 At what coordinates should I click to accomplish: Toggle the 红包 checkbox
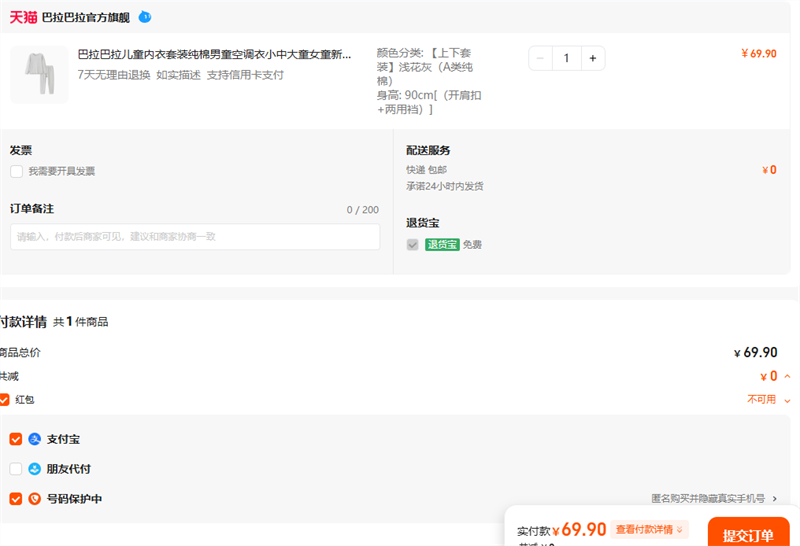click(5, 399)
